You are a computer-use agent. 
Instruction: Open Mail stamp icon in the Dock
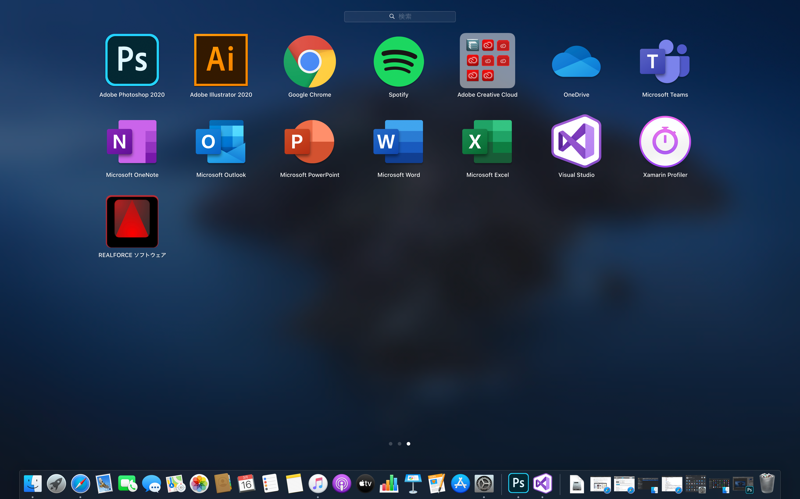point(104,483)
